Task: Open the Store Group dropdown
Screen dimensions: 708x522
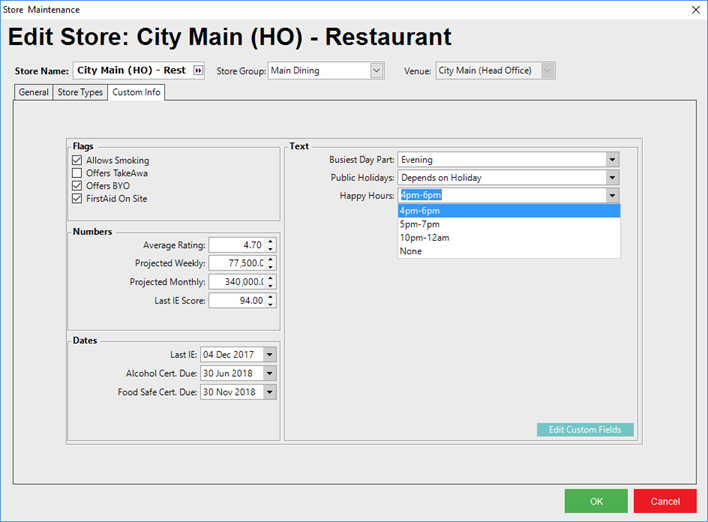Action: (376, 71)
